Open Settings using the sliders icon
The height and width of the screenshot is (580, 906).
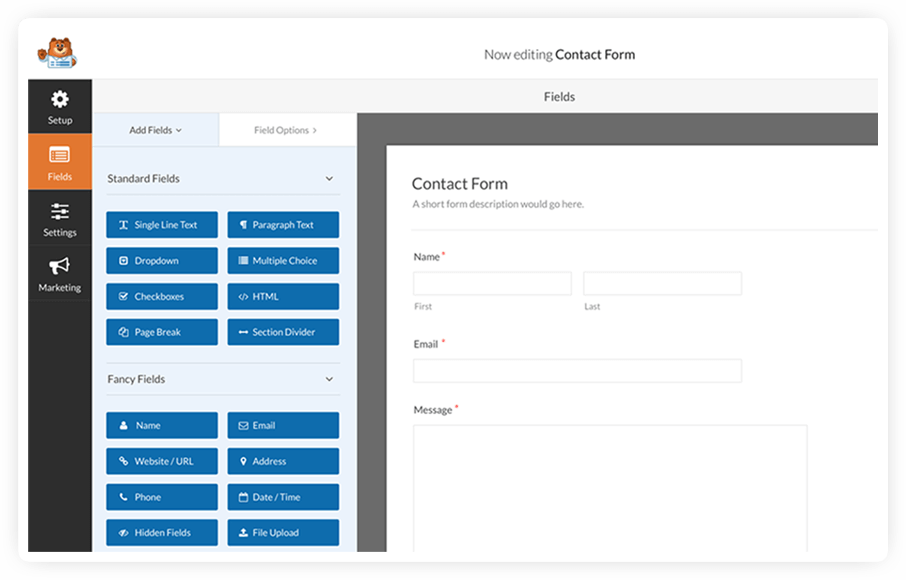point(60,219)
